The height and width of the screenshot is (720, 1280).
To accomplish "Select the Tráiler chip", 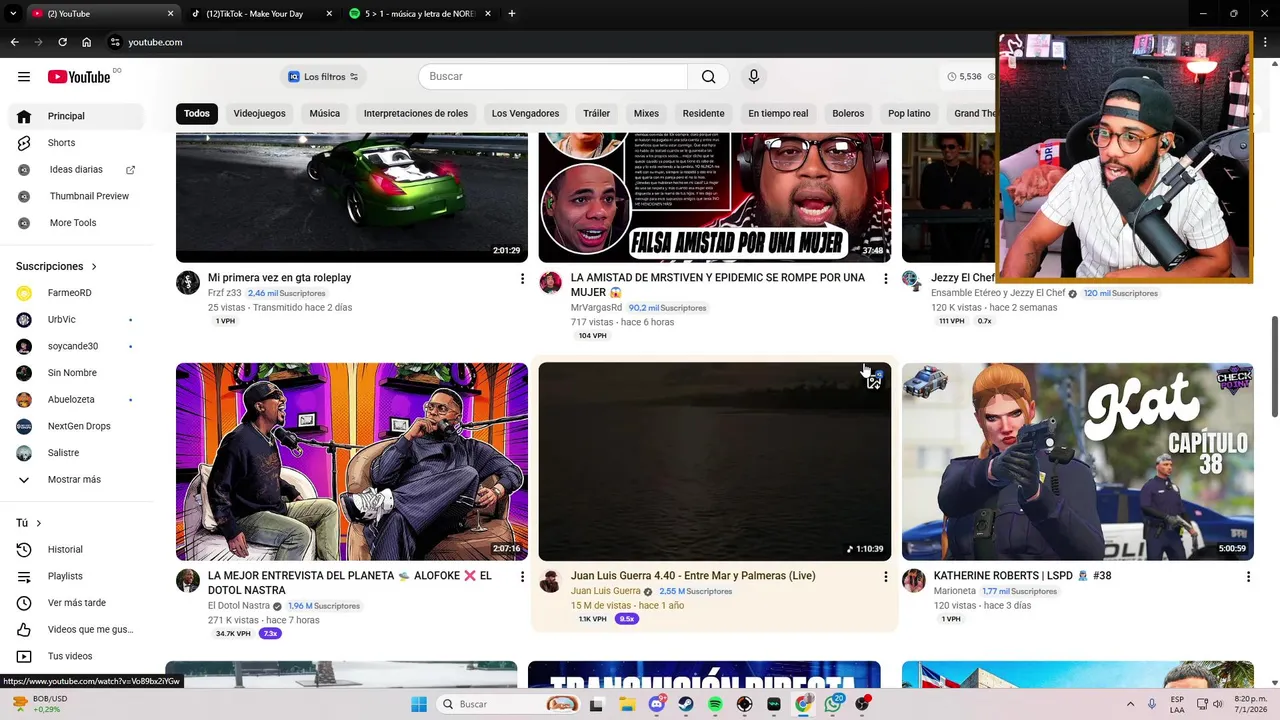I will 596,113.
